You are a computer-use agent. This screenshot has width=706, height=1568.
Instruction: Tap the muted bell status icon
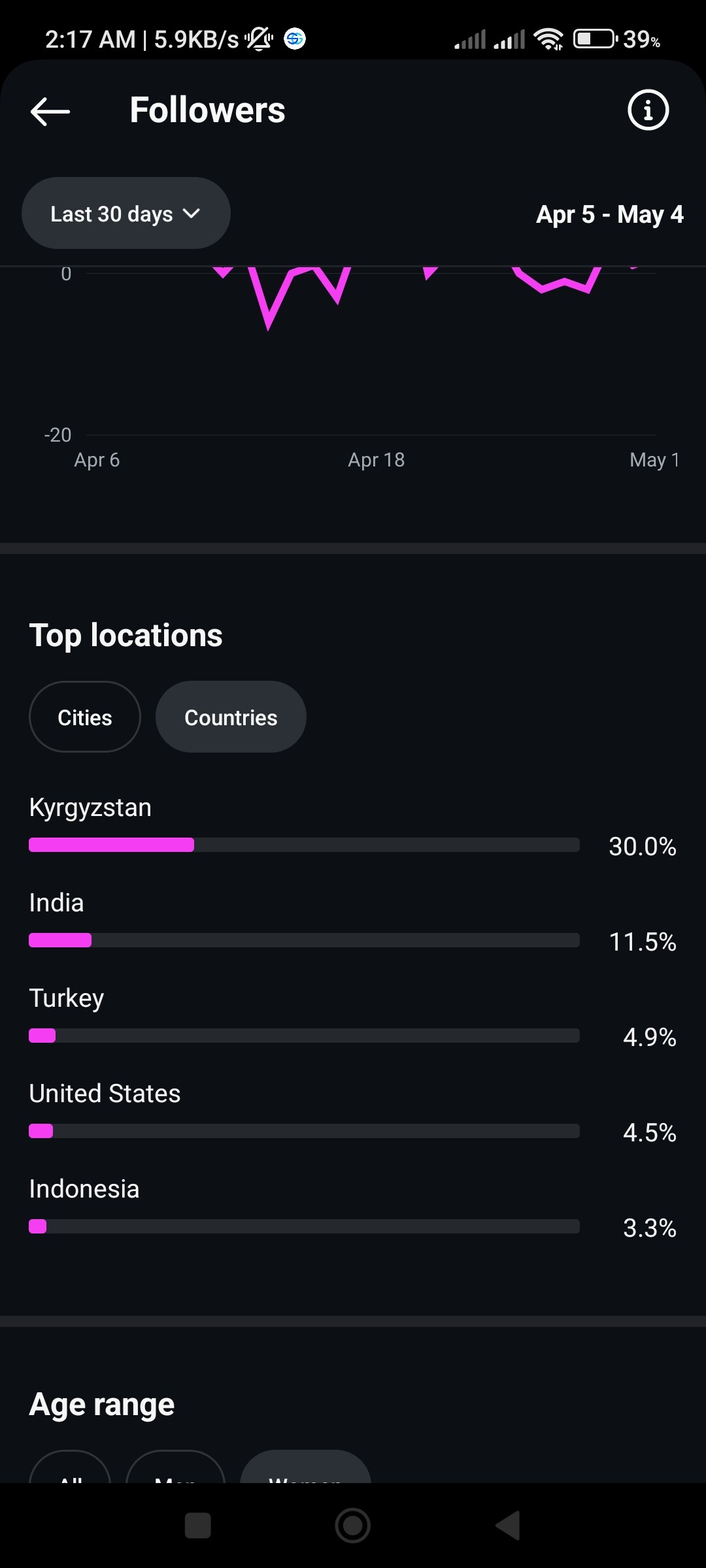click(x=259, y=39)
